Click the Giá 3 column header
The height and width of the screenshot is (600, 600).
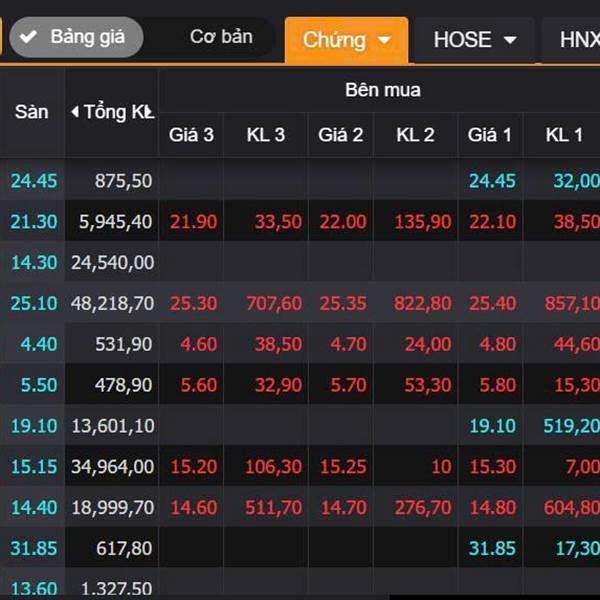[190, 135]
